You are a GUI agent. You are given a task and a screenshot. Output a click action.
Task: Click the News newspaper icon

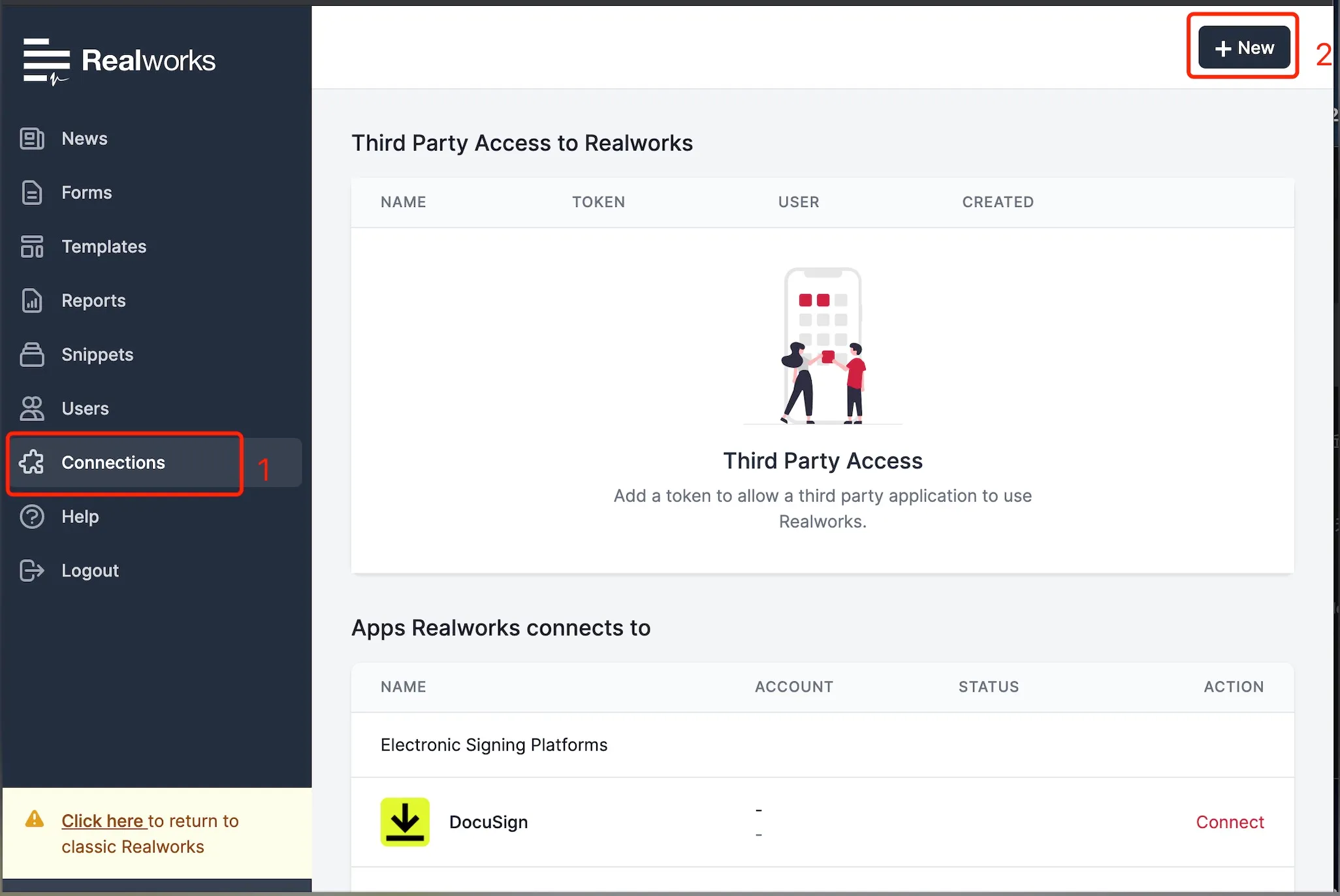pos(31,138)
